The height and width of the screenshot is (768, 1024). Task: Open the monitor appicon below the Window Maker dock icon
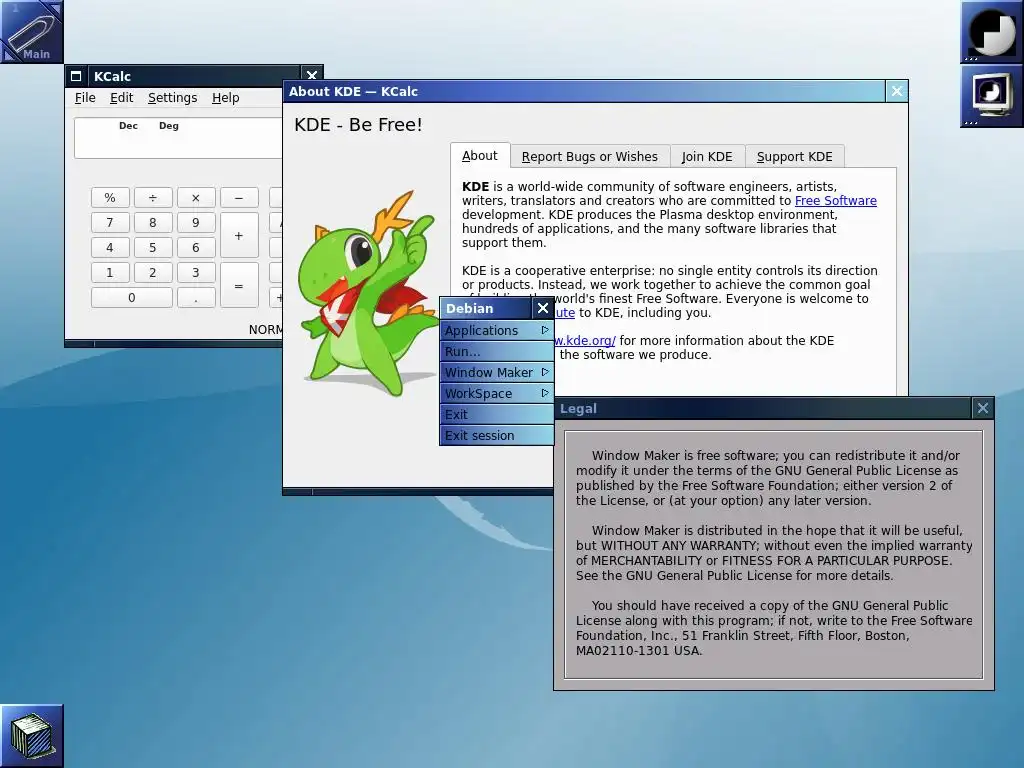pos(991,95)
